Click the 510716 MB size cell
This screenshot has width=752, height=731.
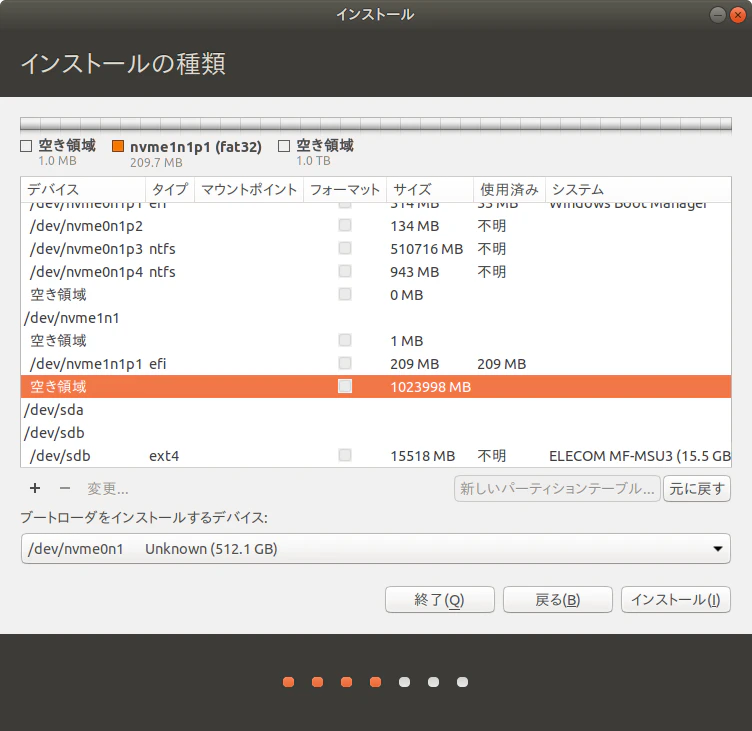(x=426, y=249)
